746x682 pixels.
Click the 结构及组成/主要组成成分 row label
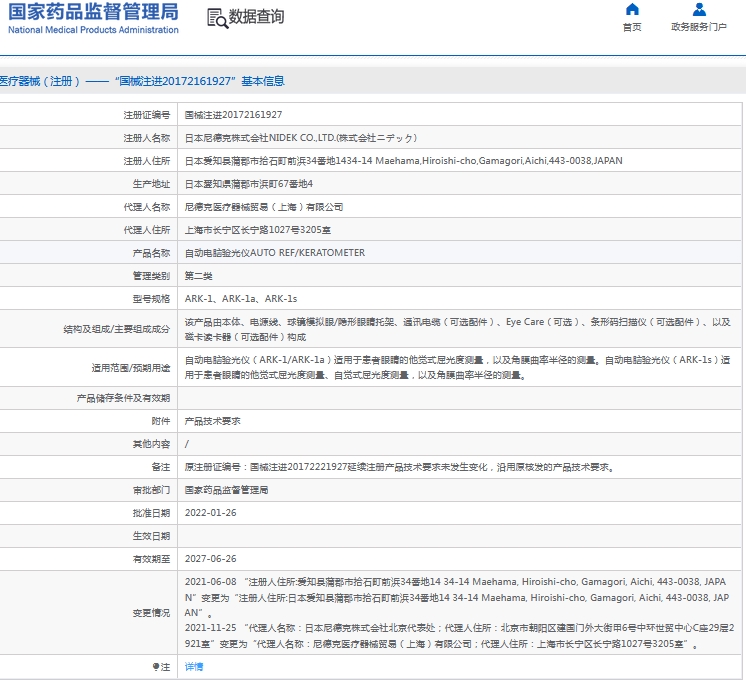point(117,329)
